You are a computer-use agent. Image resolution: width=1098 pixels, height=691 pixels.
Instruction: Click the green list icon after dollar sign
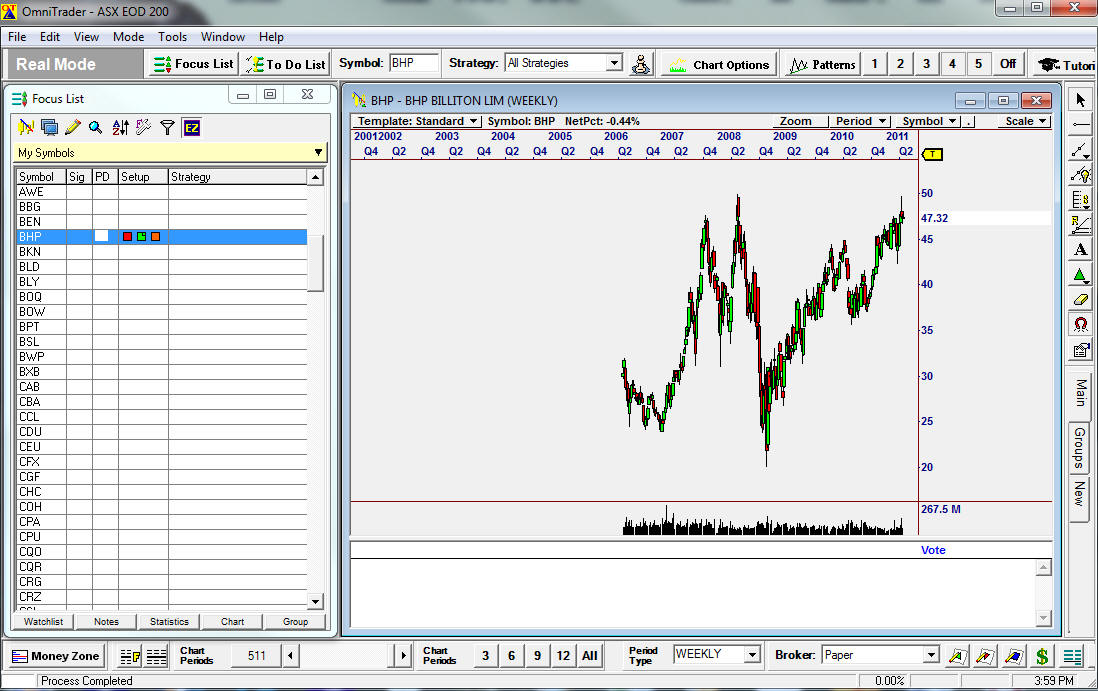coord(1072,656)
